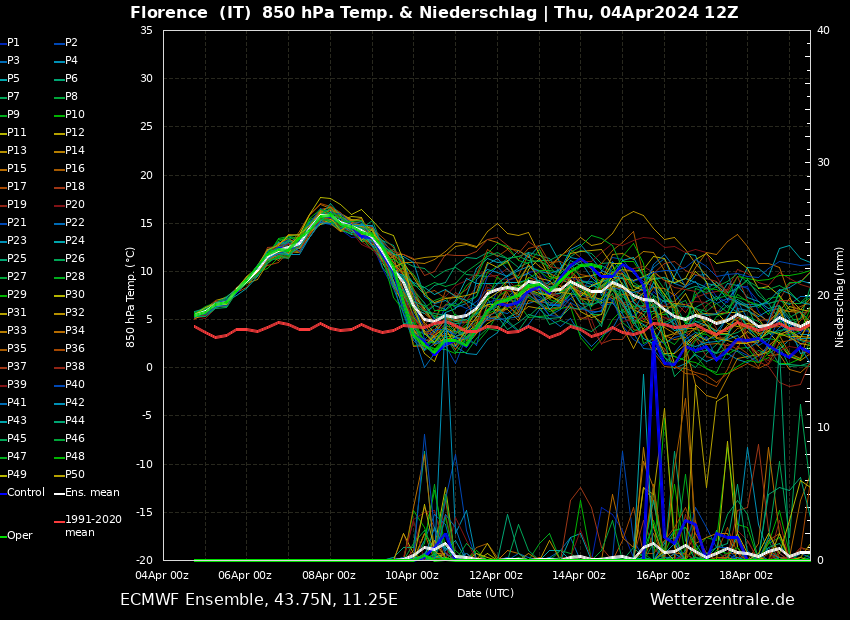Screen dimensions: 850x620
Task: Click the 850 hPa Temp. axis label
Action: 130,297
